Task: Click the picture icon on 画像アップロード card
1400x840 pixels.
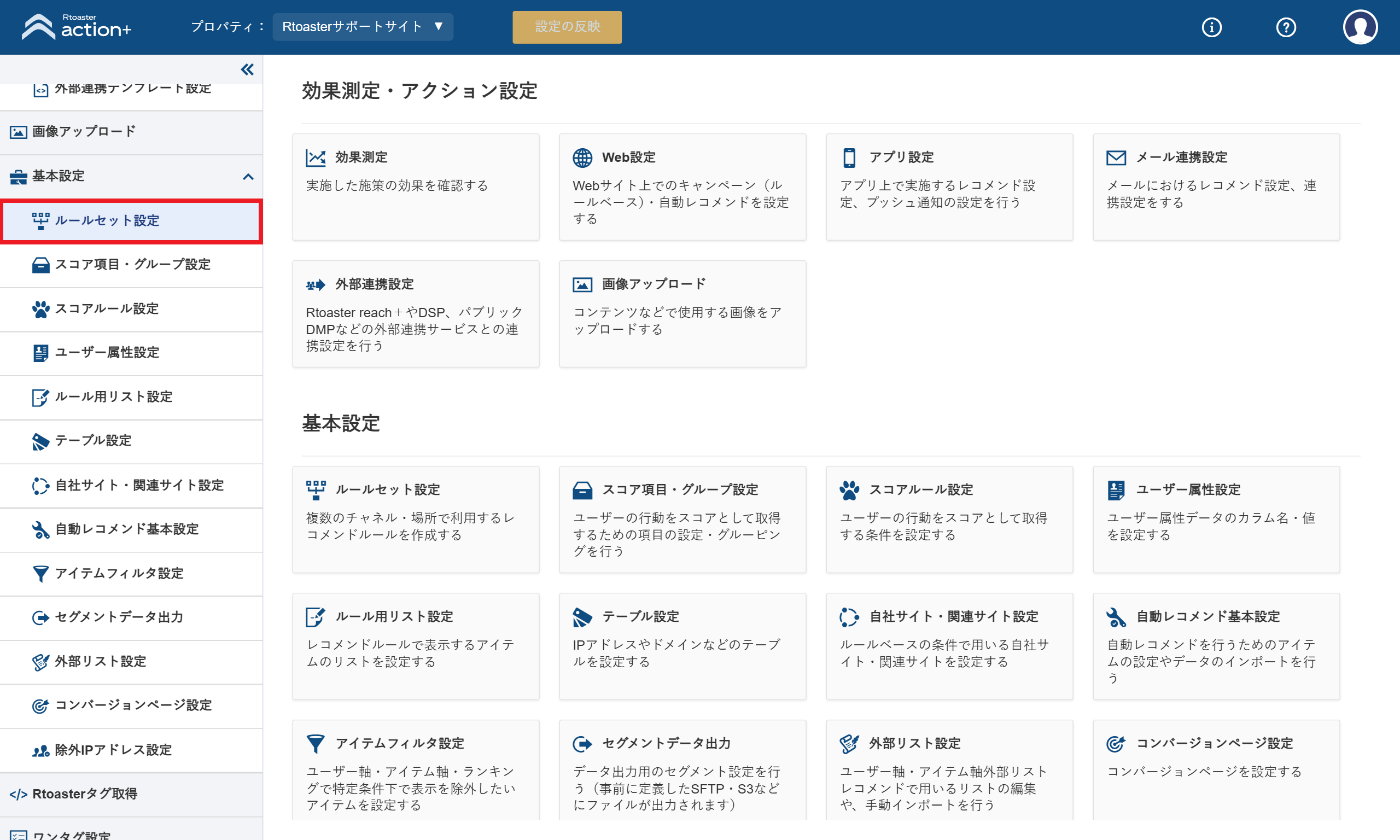Action: 582,284
